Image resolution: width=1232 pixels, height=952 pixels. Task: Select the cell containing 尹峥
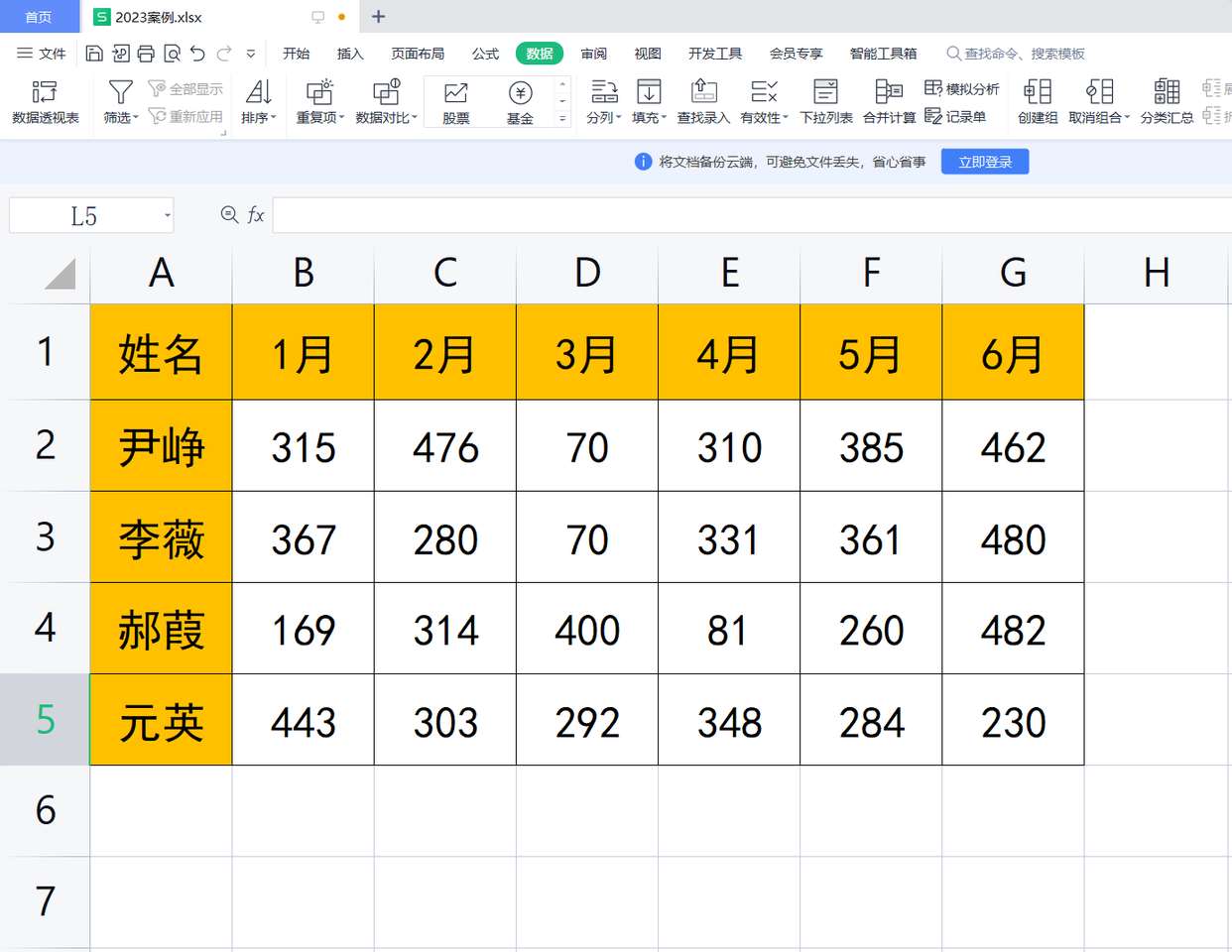tap(161, 446)
